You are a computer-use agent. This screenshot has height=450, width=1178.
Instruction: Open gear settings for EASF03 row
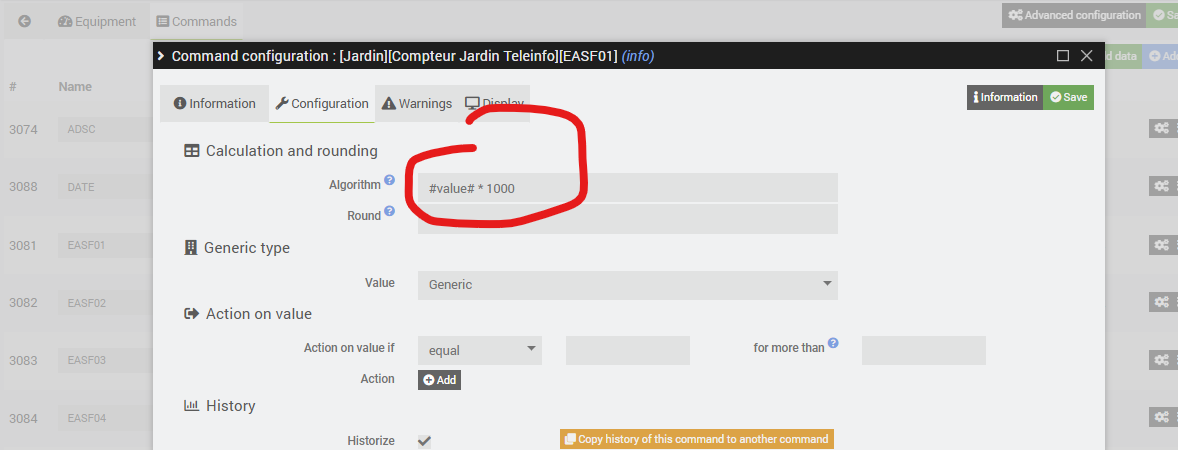(1161, 359)
